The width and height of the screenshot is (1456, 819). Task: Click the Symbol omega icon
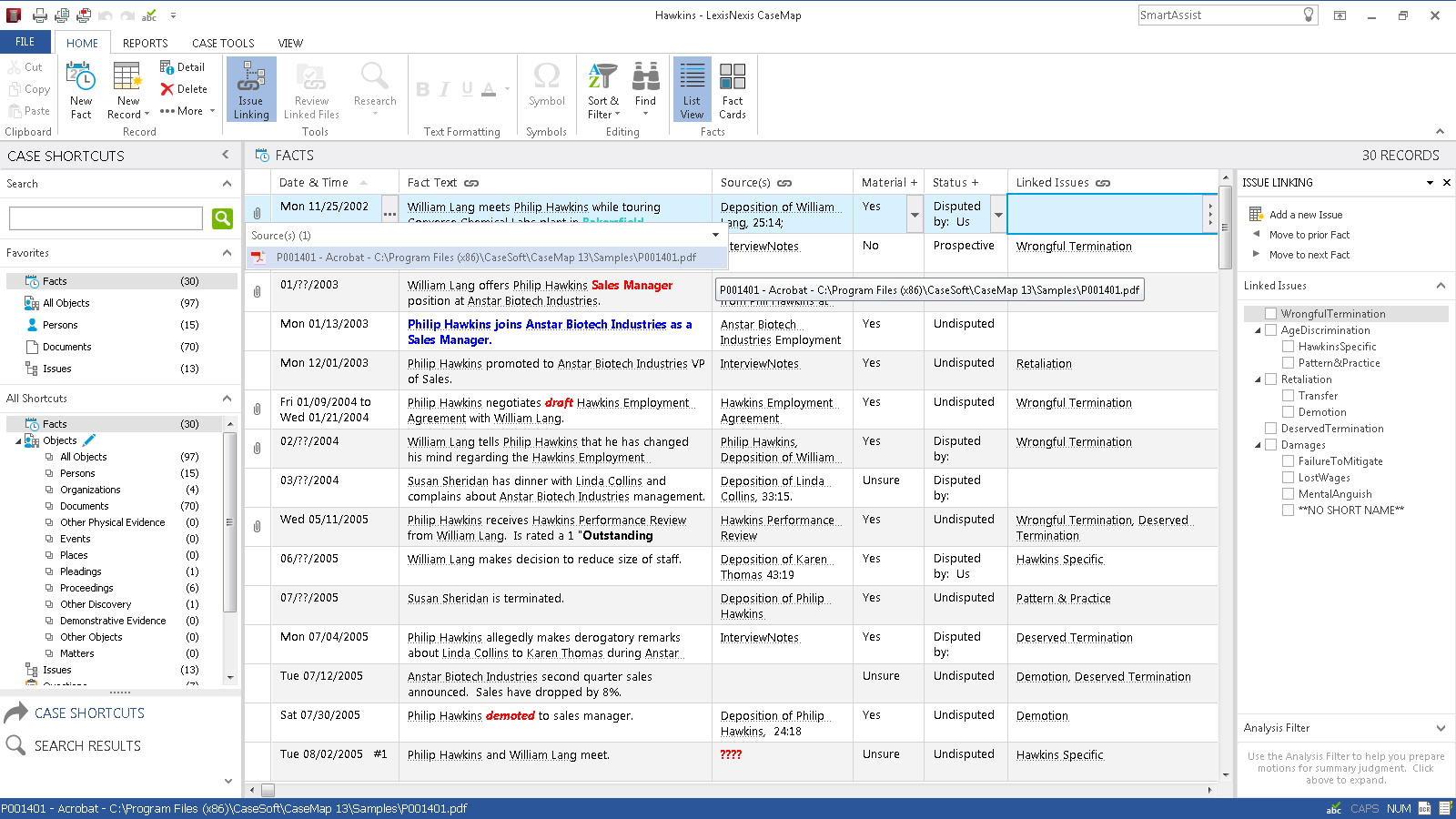tap(547, 76)
